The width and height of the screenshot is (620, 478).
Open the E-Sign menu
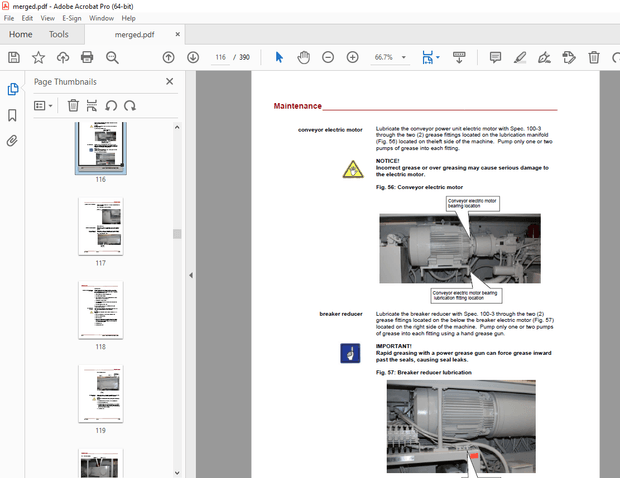point(72,18)
